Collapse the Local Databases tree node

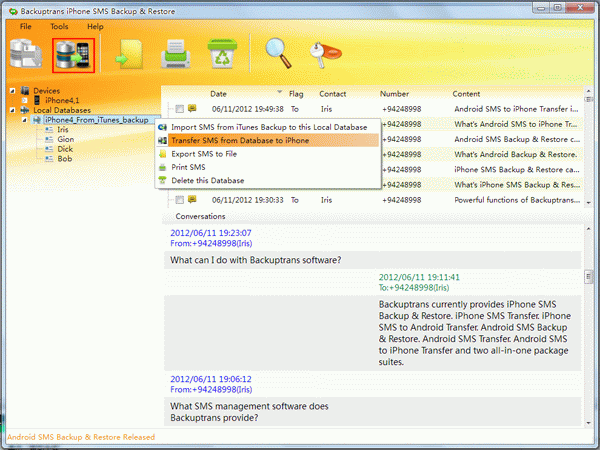click(x=13, y=110)
